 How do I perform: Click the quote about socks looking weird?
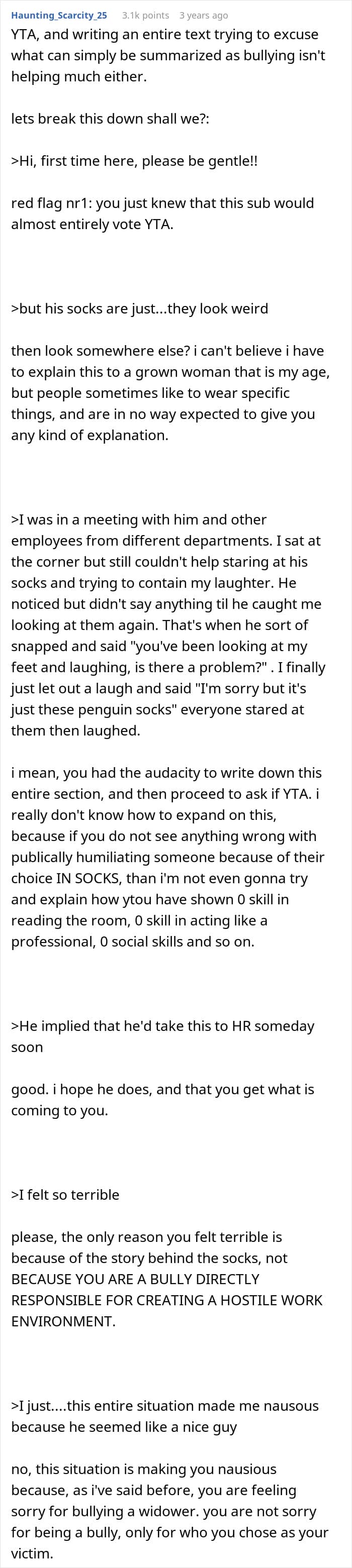(x=139, y=308)
